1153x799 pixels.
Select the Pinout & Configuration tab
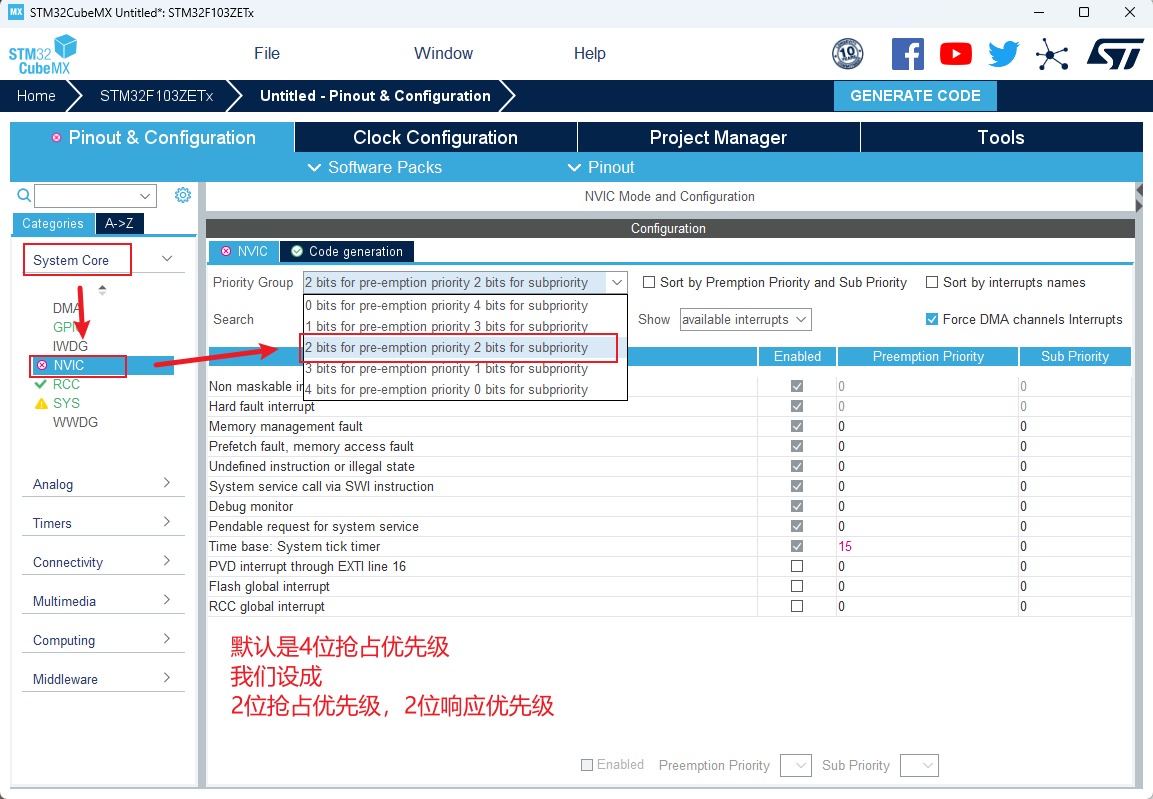tap(152, 137)
